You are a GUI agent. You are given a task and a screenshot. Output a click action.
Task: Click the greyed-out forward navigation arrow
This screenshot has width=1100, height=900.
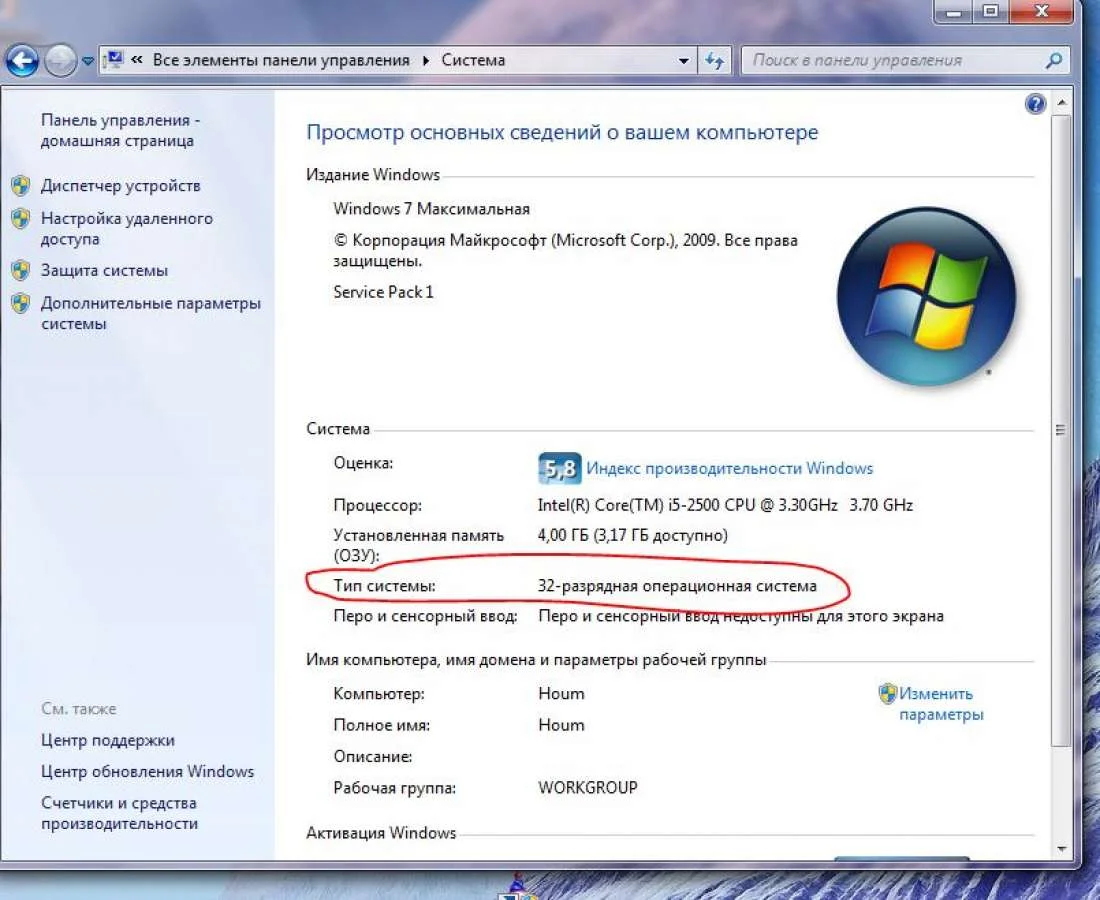60,61
